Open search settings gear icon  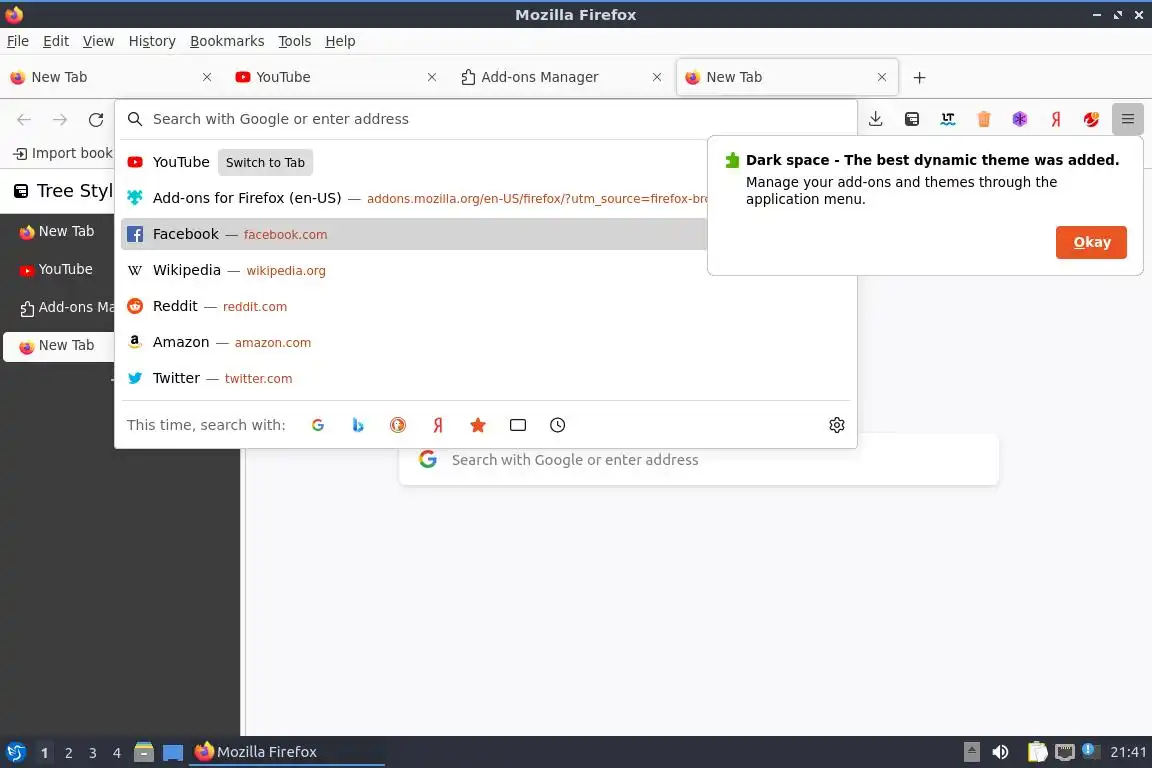[837, 425]
